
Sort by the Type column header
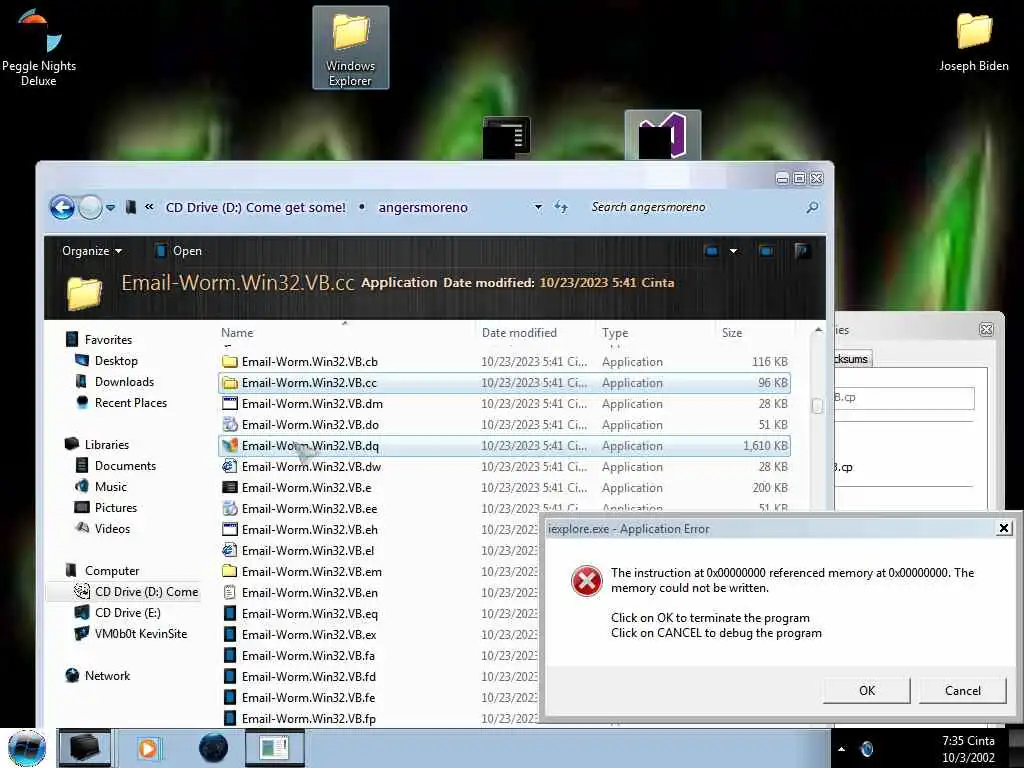615,332
